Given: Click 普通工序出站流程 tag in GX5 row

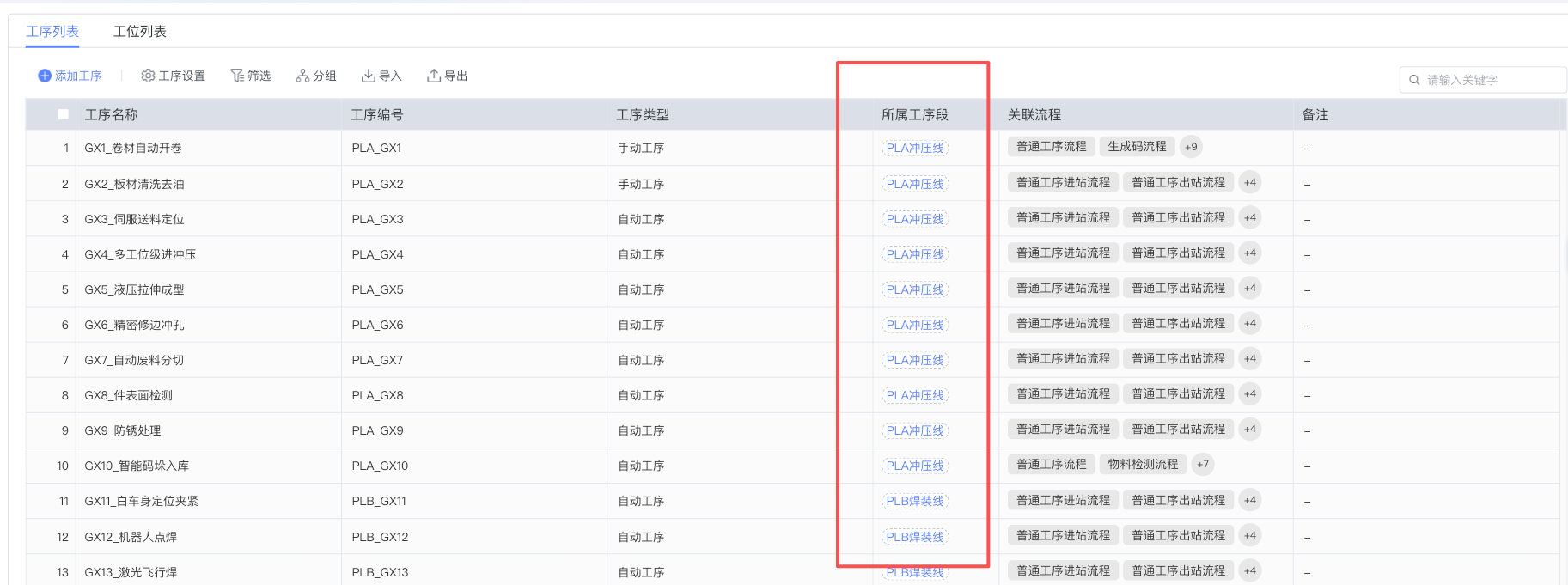Looking at the screenshot, I should (1178, 289).
